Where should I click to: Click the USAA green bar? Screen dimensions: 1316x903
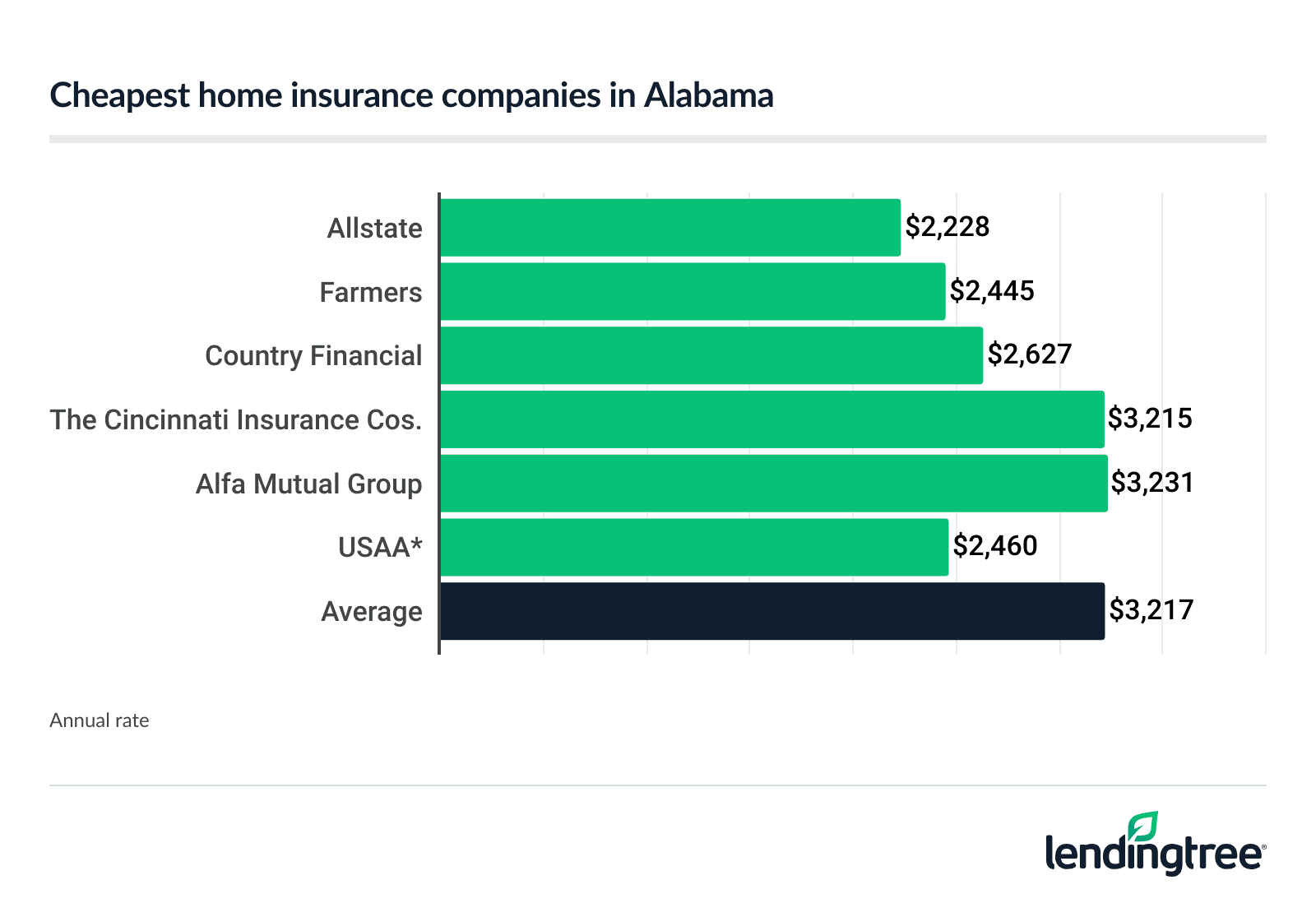(694, 547)
